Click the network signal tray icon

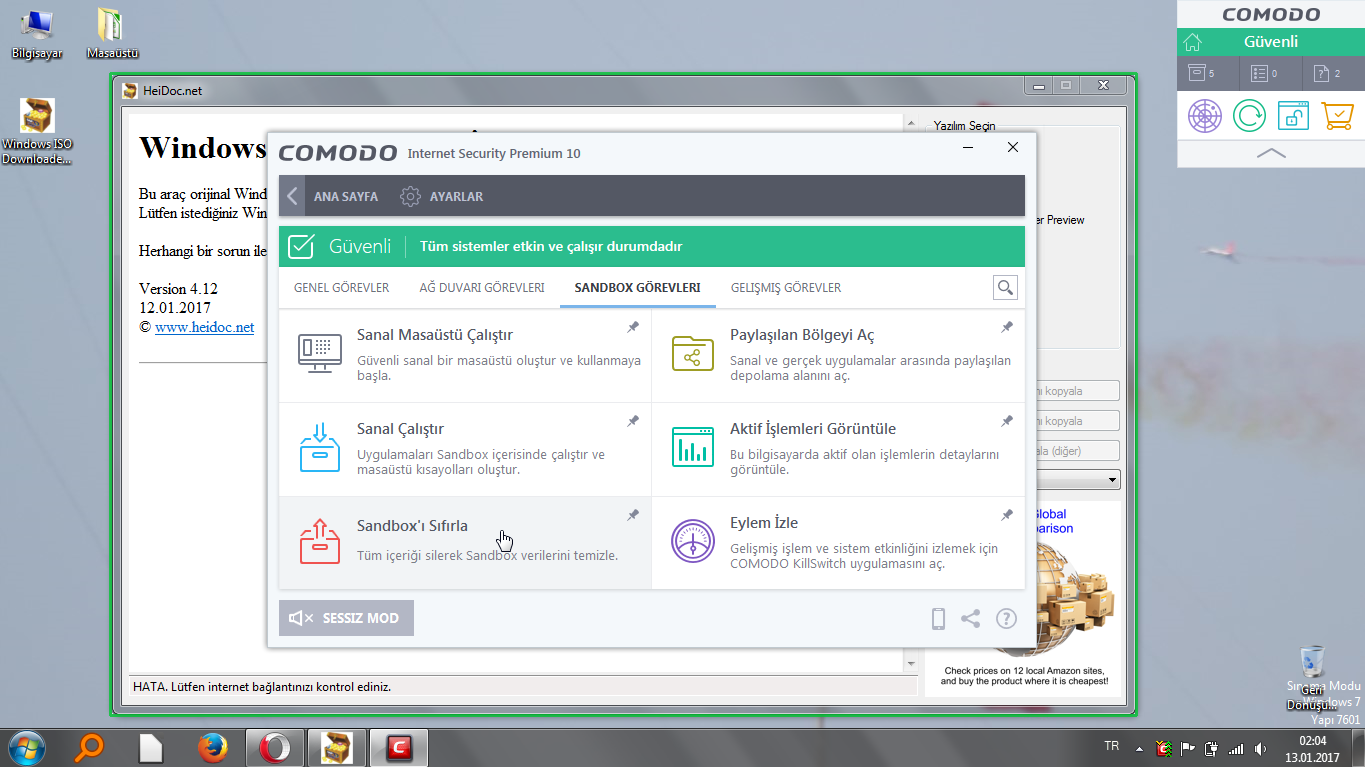click(x=1236, y=748)
